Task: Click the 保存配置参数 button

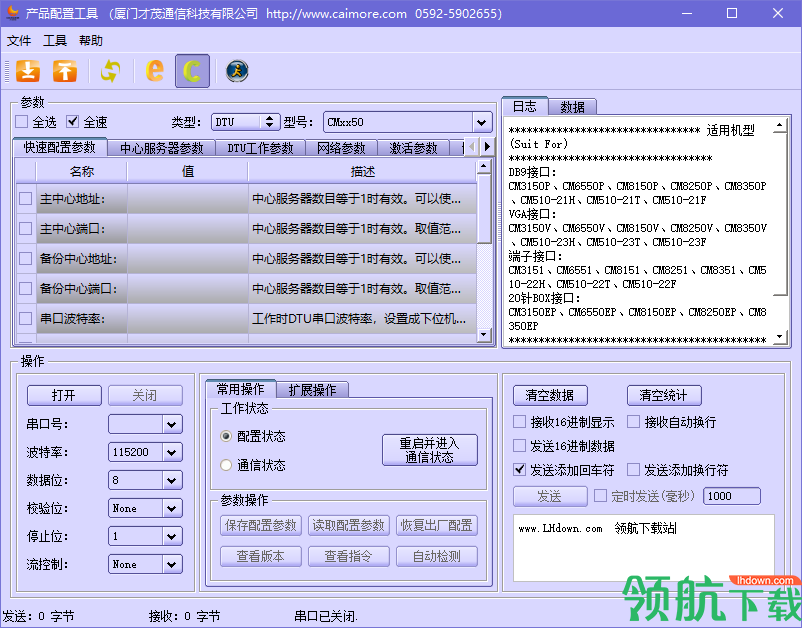Action: pyautogui.click(x=261, y=526)
